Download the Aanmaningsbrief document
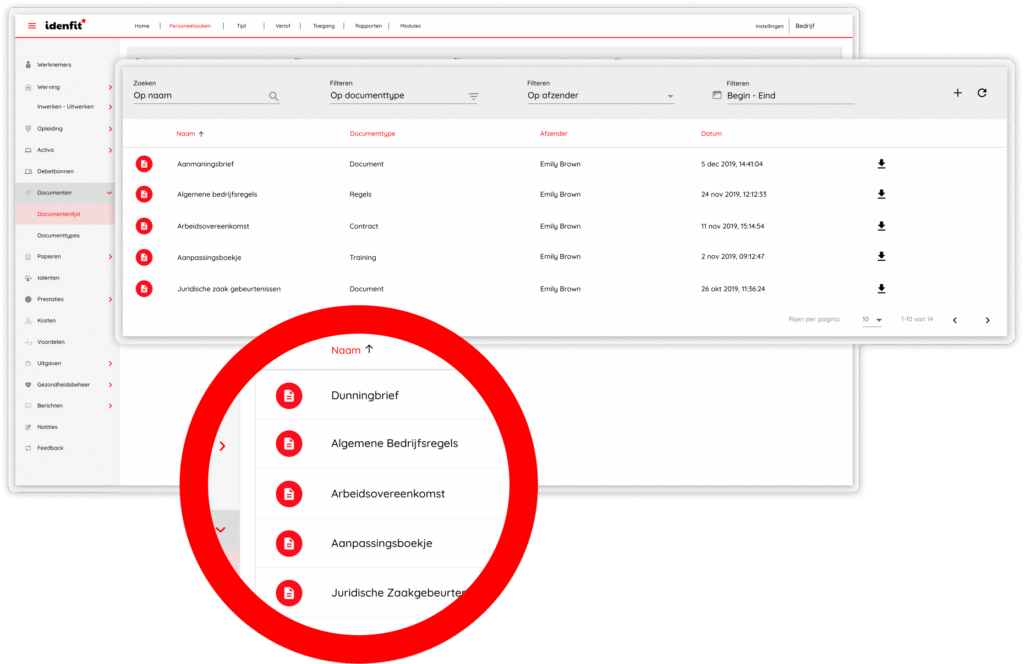The image size is (1024, 664). pos(881,164)
